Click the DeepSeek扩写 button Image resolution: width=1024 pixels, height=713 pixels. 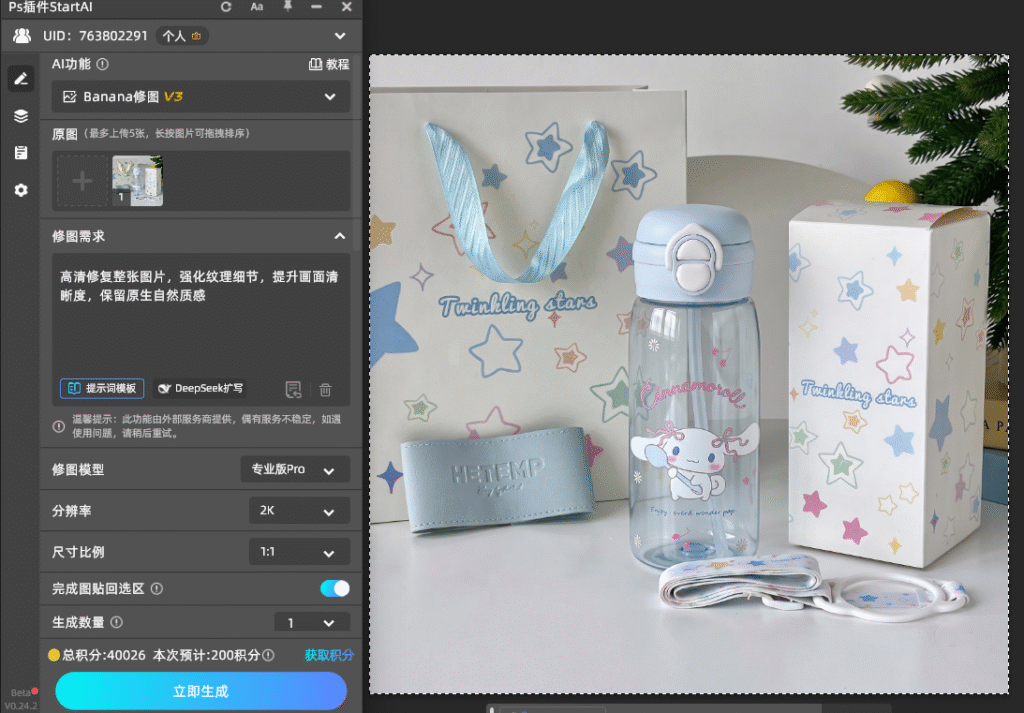(x=200, y=388)
